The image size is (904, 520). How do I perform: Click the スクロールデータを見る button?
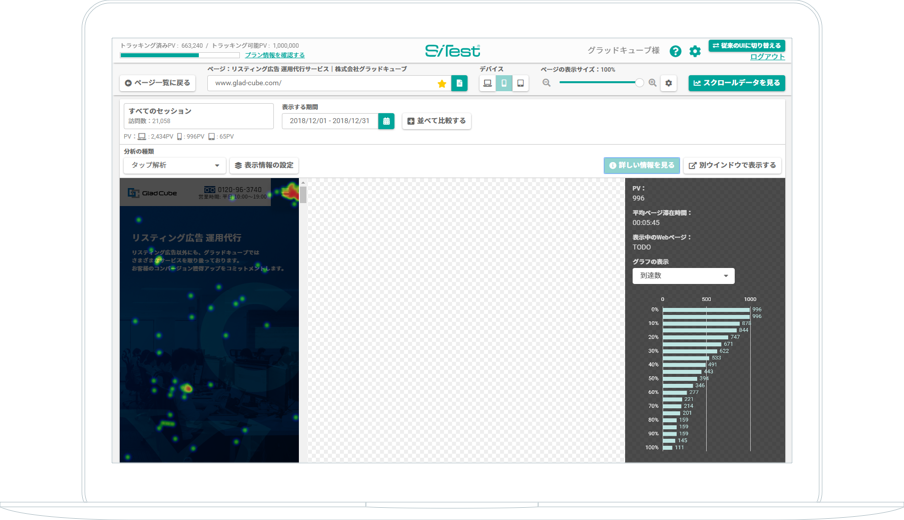pyautogui.click(x=736, y=83)
